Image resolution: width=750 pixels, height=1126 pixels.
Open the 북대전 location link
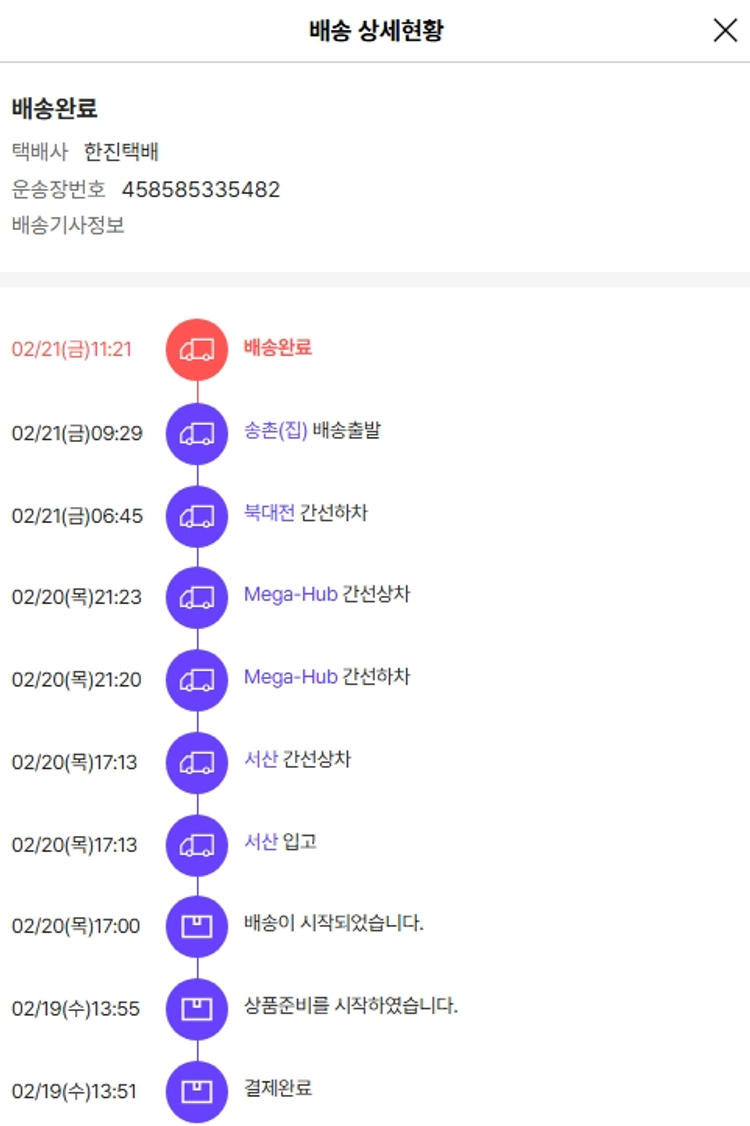pos(270,513)
